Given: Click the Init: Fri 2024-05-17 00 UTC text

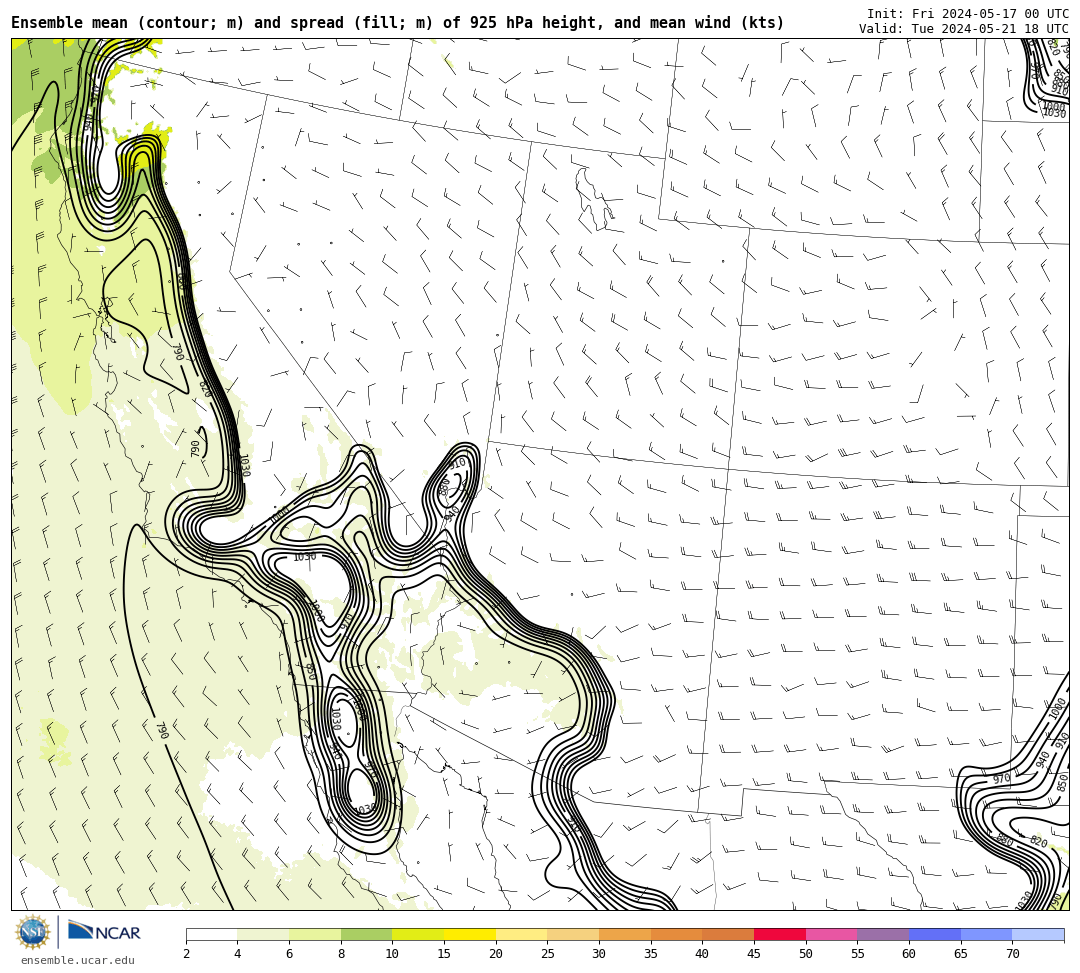Looking at the screenshot, I should click(968, 14).
